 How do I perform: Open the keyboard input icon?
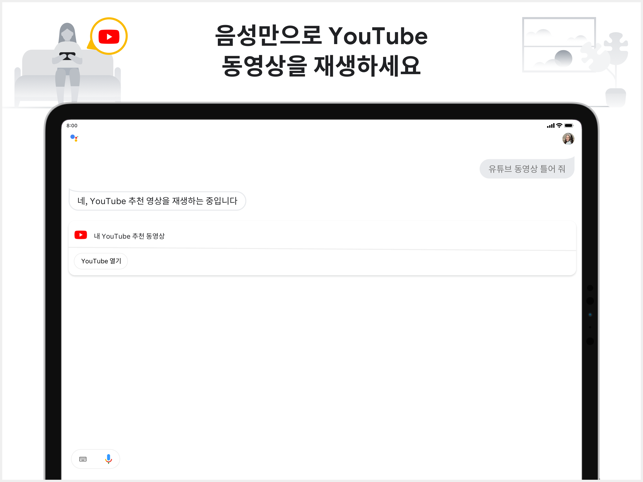coord(83,459)
